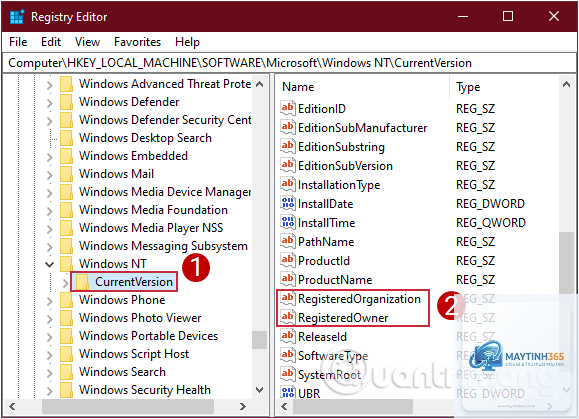Screen dimensions: 579x419
Task: Click the EditionSubVersion value icon
Action: point(288,165)
